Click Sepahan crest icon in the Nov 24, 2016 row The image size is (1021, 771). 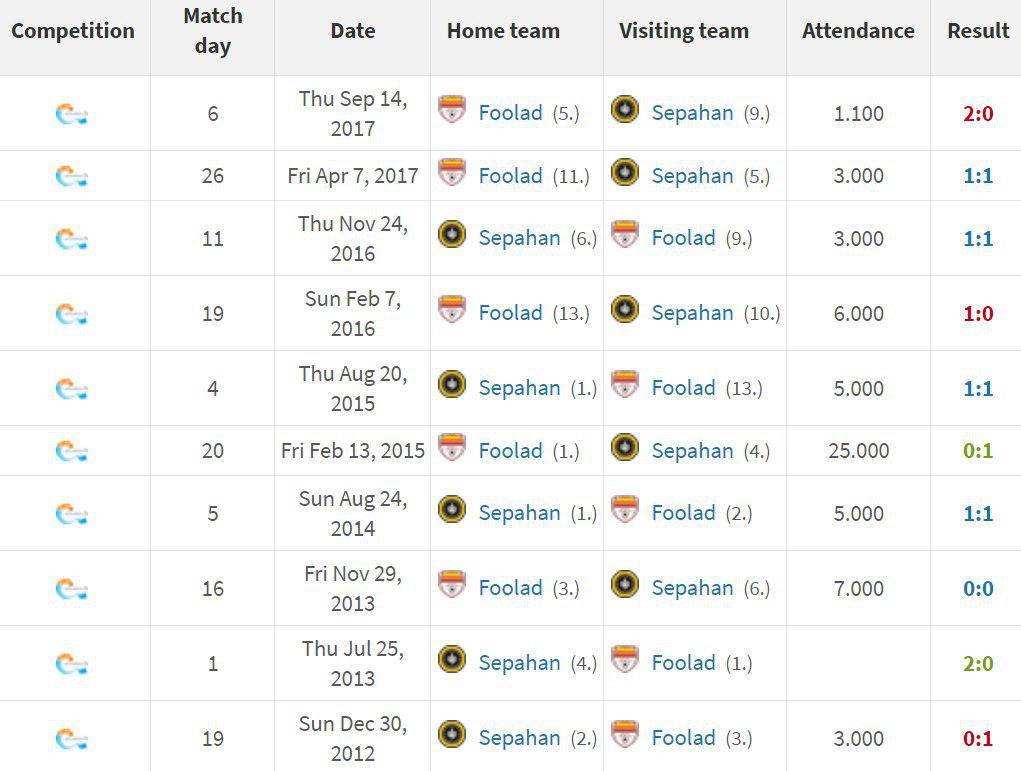(451, 234)
